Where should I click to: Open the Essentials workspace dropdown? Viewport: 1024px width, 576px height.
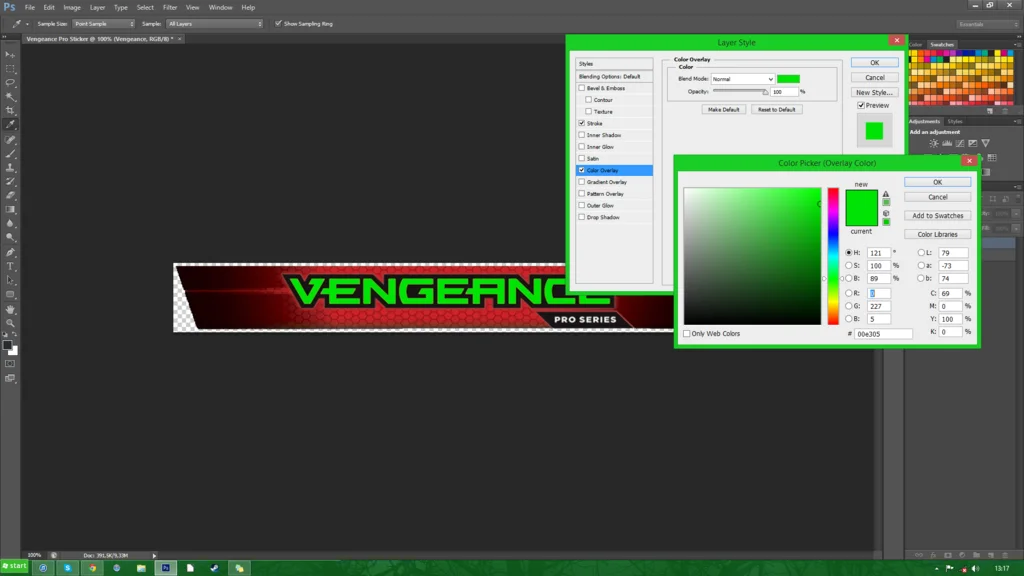click(987, 24)
